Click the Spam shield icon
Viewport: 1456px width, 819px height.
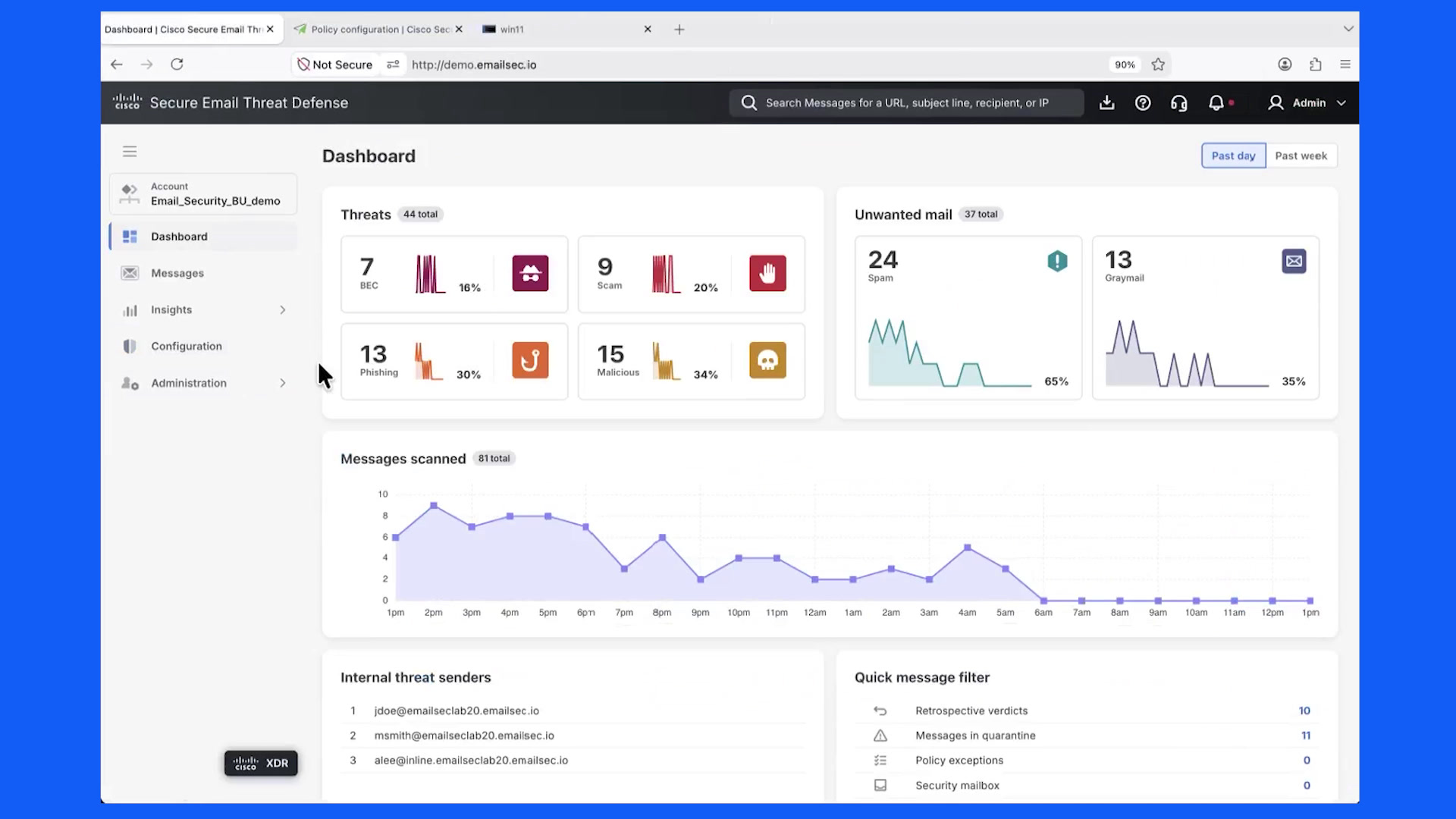coord(1057,261)
